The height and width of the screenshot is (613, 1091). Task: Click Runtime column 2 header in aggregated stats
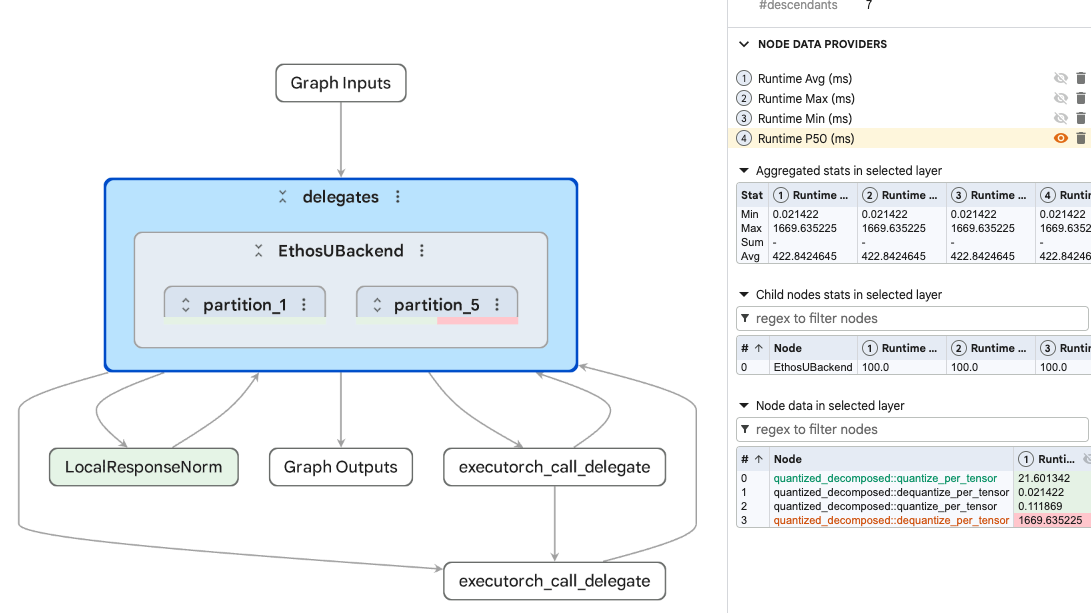click(x=901, y=196)
